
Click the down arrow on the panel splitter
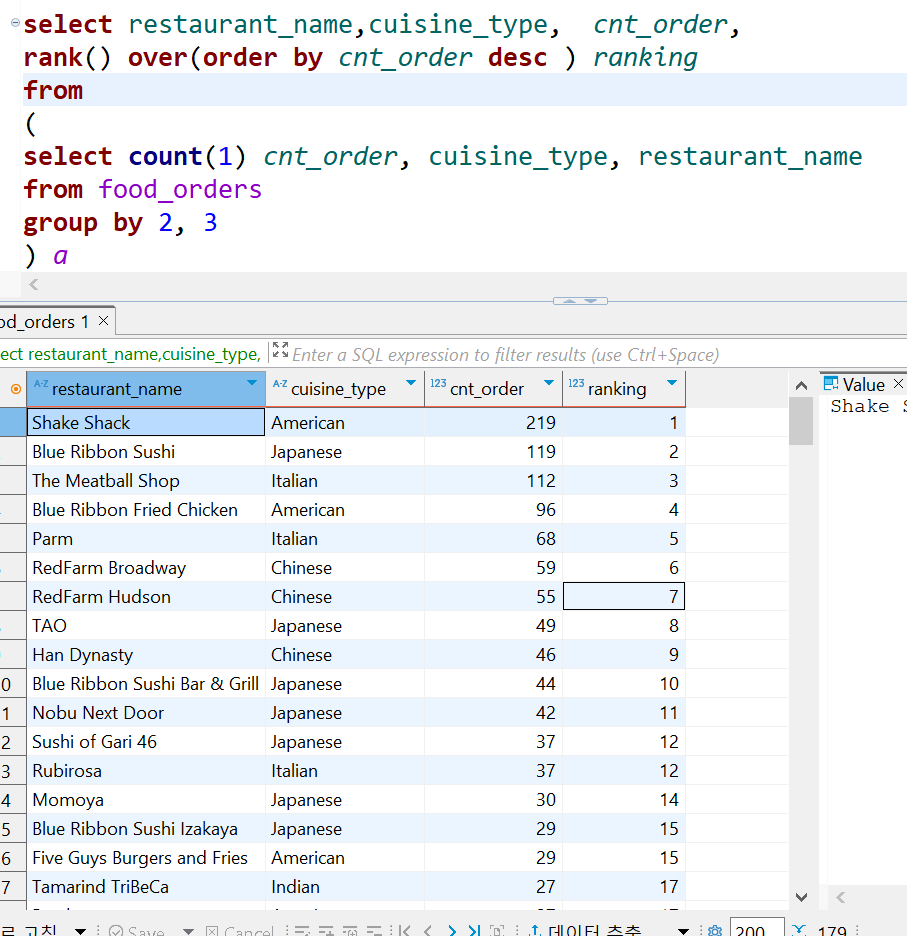coord(591,301)
